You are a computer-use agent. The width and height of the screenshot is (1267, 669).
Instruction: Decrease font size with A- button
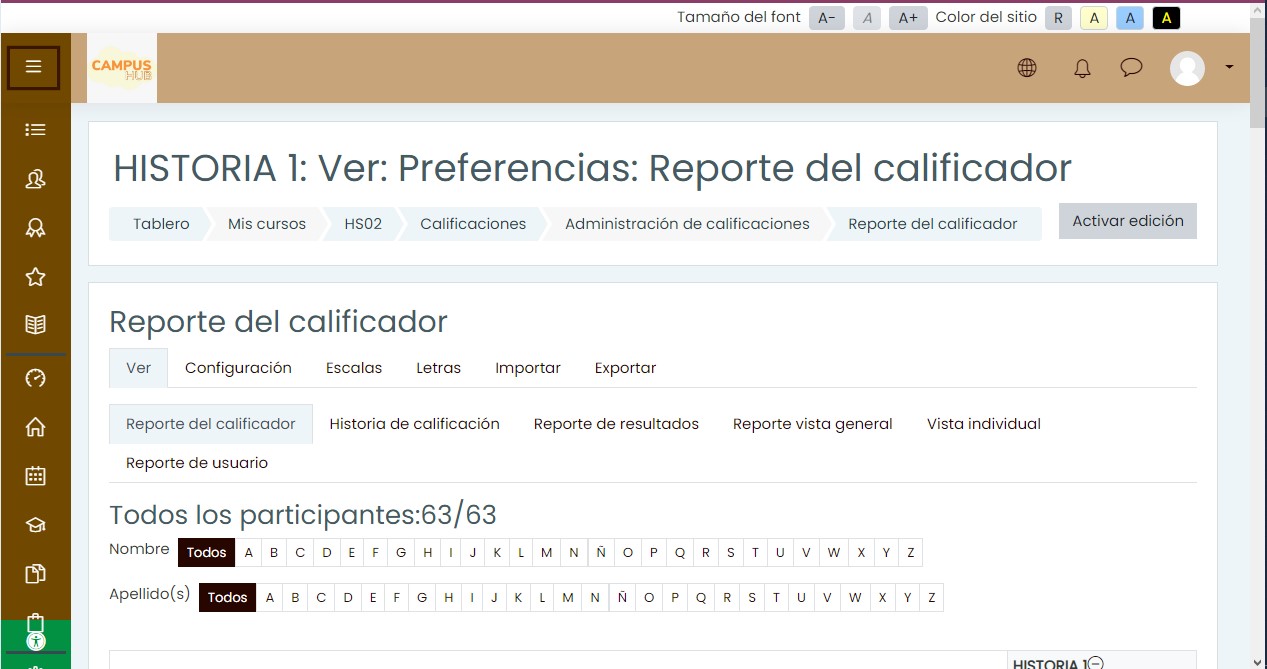[x=826, y=18]
